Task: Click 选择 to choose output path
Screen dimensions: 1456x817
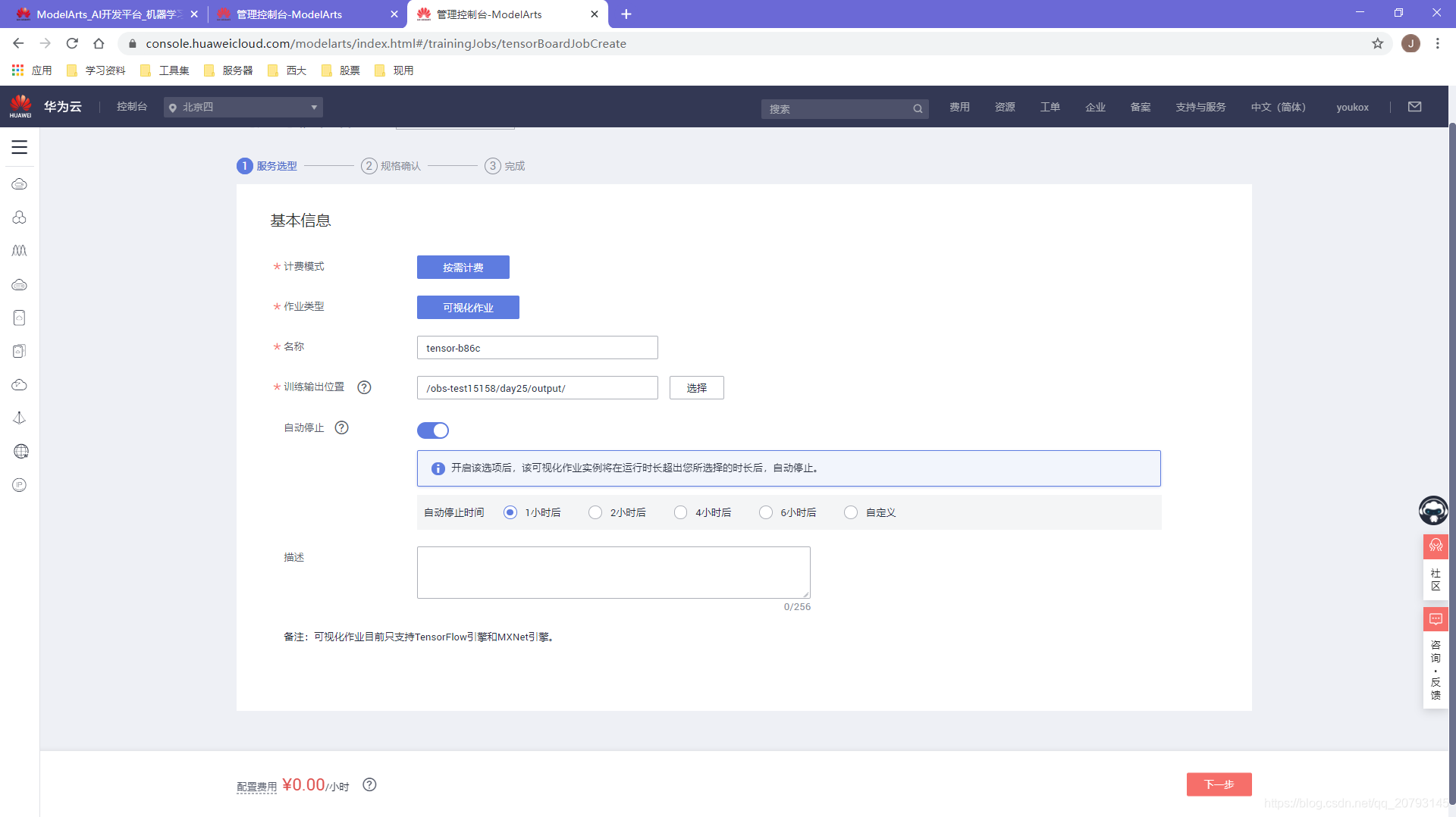Action: [x=697, y=387]
